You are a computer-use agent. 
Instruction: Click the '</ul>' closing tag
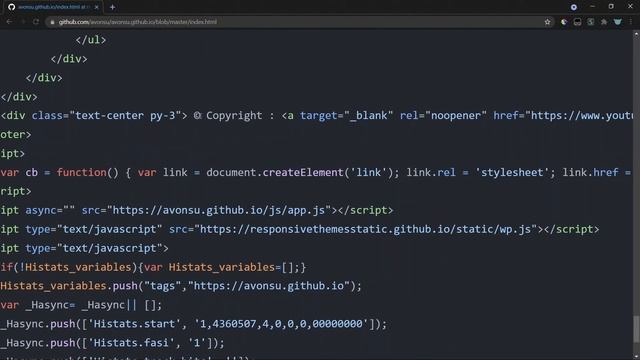coord(91,40)
